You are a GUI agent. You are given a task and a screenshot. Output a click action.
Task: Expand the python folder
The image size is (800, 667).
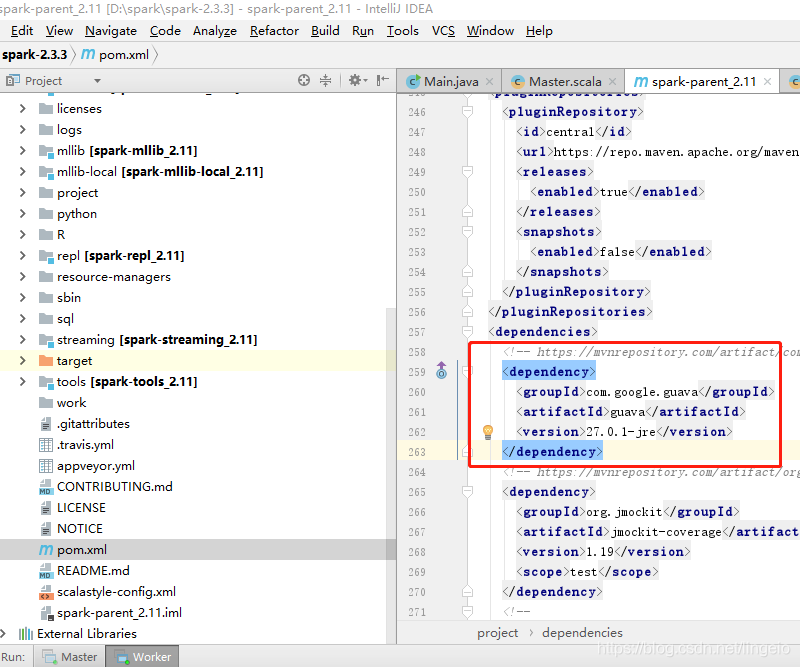click(x=22, y=214)
